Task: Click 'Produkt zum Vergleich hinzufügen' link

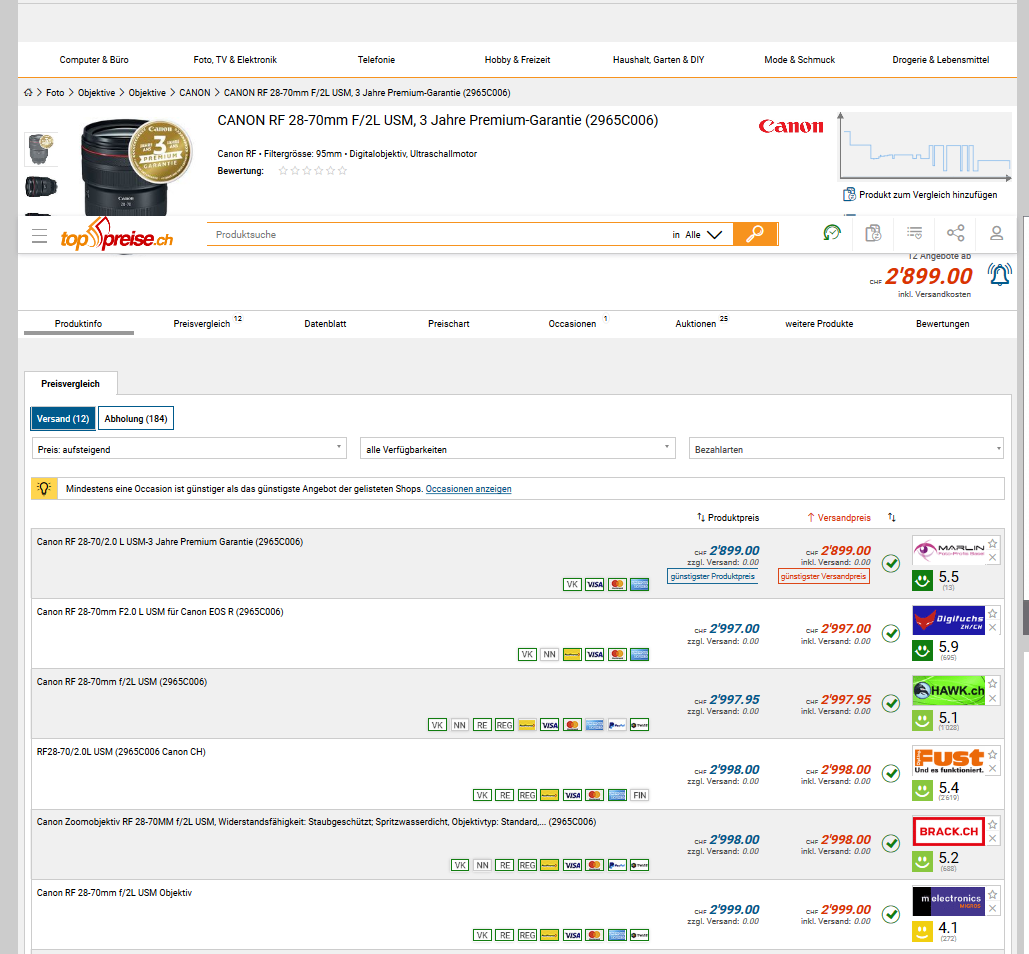Action: (x=927, y=195)
